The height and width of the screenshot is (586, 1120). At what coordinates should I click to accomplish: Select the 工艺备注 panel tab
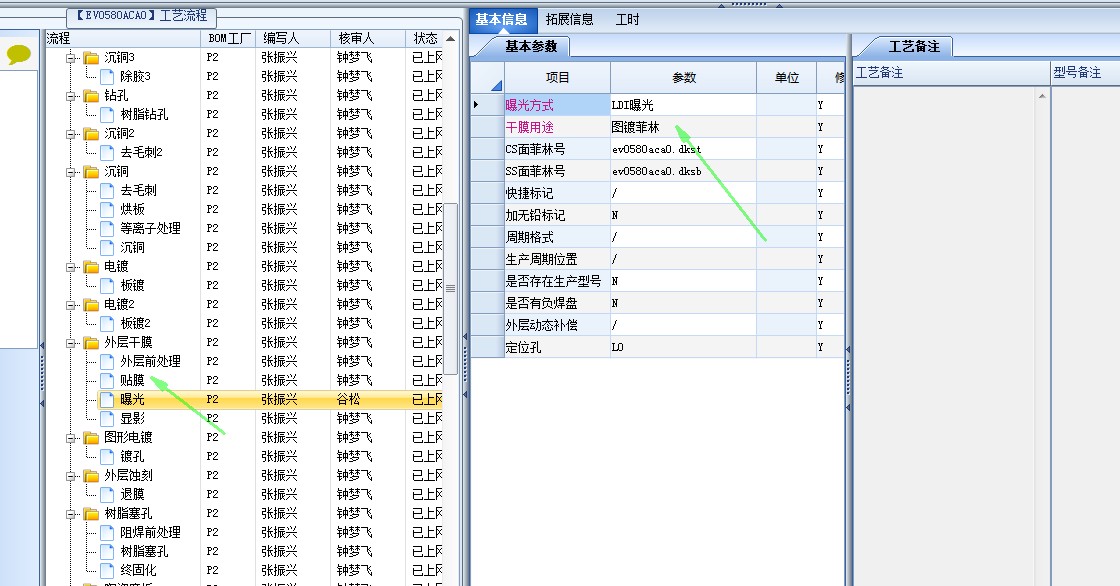point(914,46)
